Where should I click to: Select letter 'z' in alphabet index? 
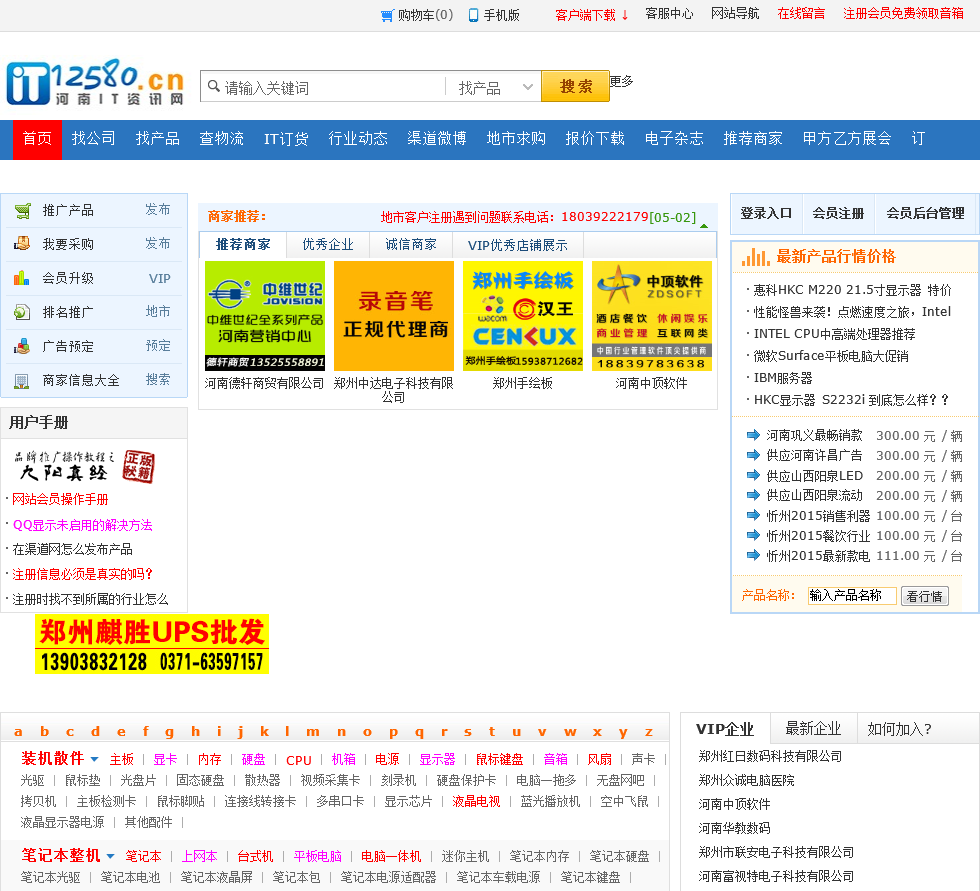[649, 732]
